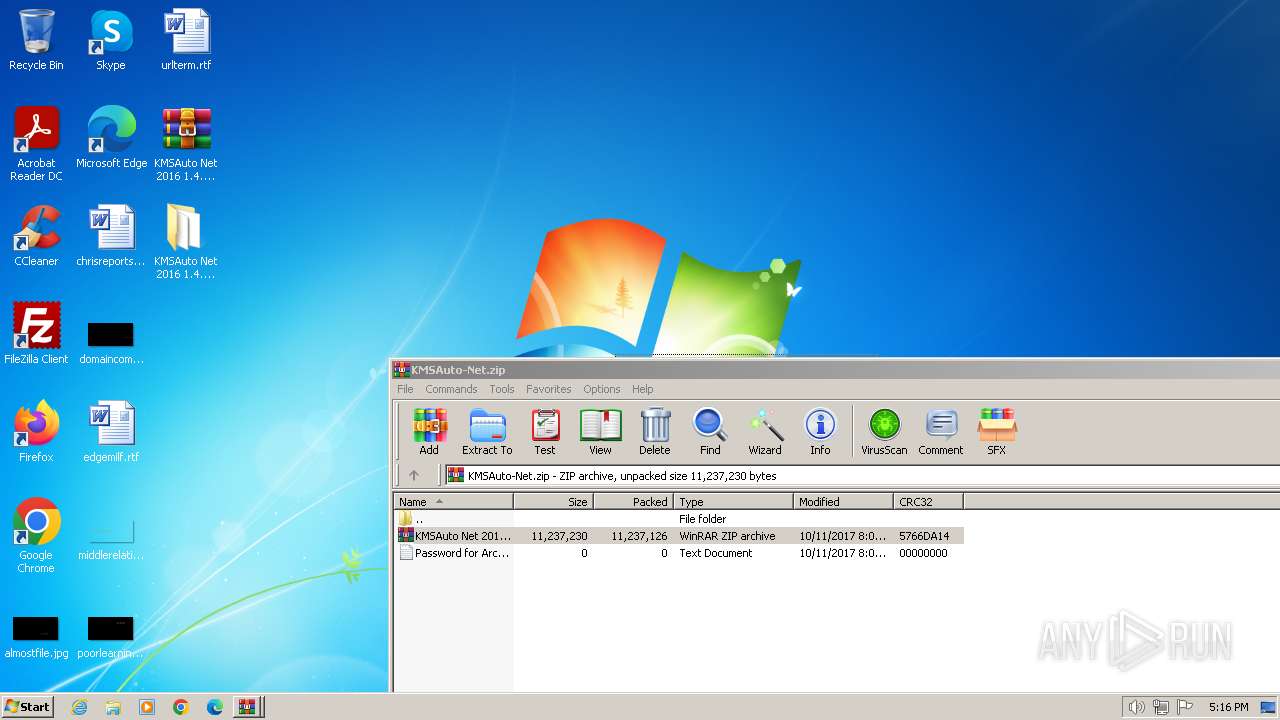Click the View toolbar icon
Screen dimensions: 1280x720
pos(600,432)
